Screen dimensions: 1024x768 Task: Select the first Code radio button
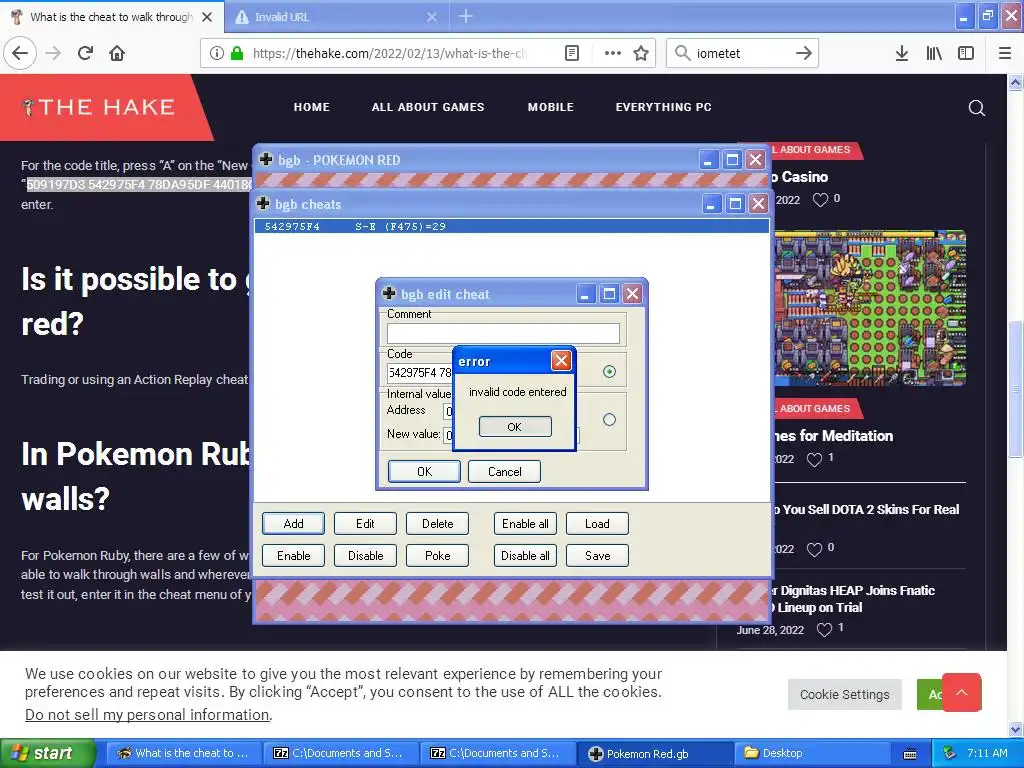coord(609,372)
